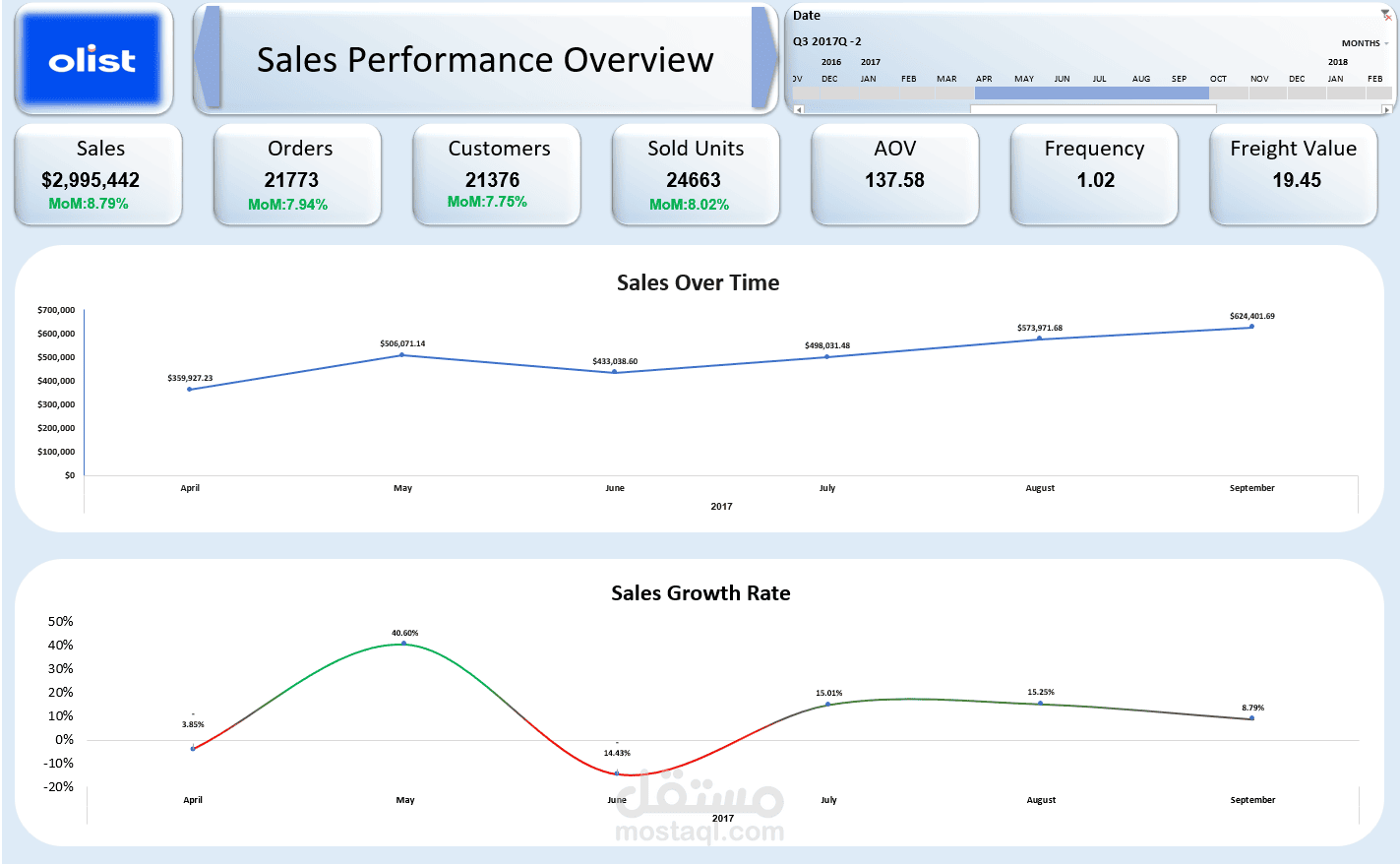Viewport: 1400px width, 864px height.
Task: Open the MONTHS time level dropdown
Action: click(x=1365, y=43)
